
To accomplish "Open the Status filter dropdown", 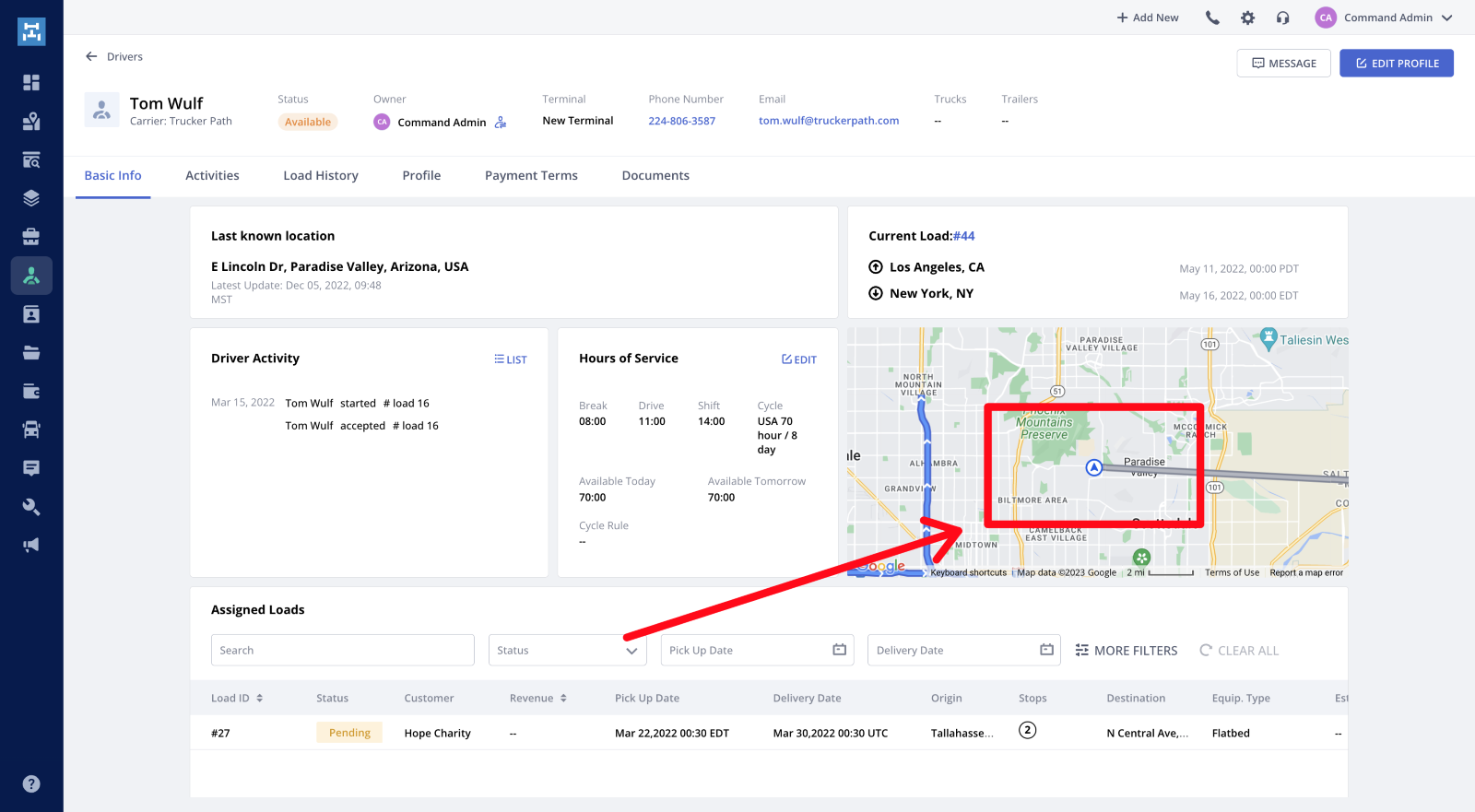I will [x=568, y=650].
